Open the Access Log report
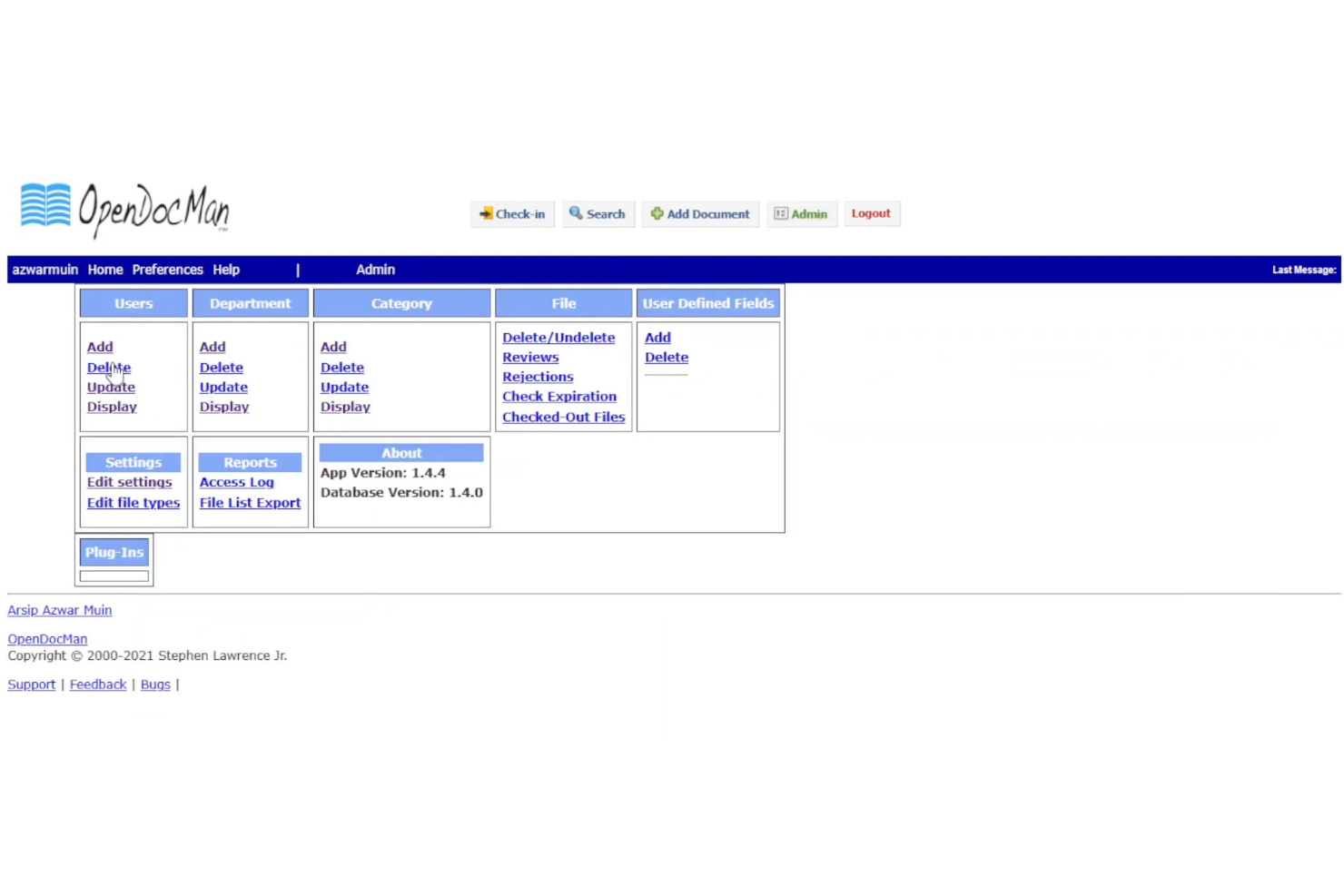 236,481
